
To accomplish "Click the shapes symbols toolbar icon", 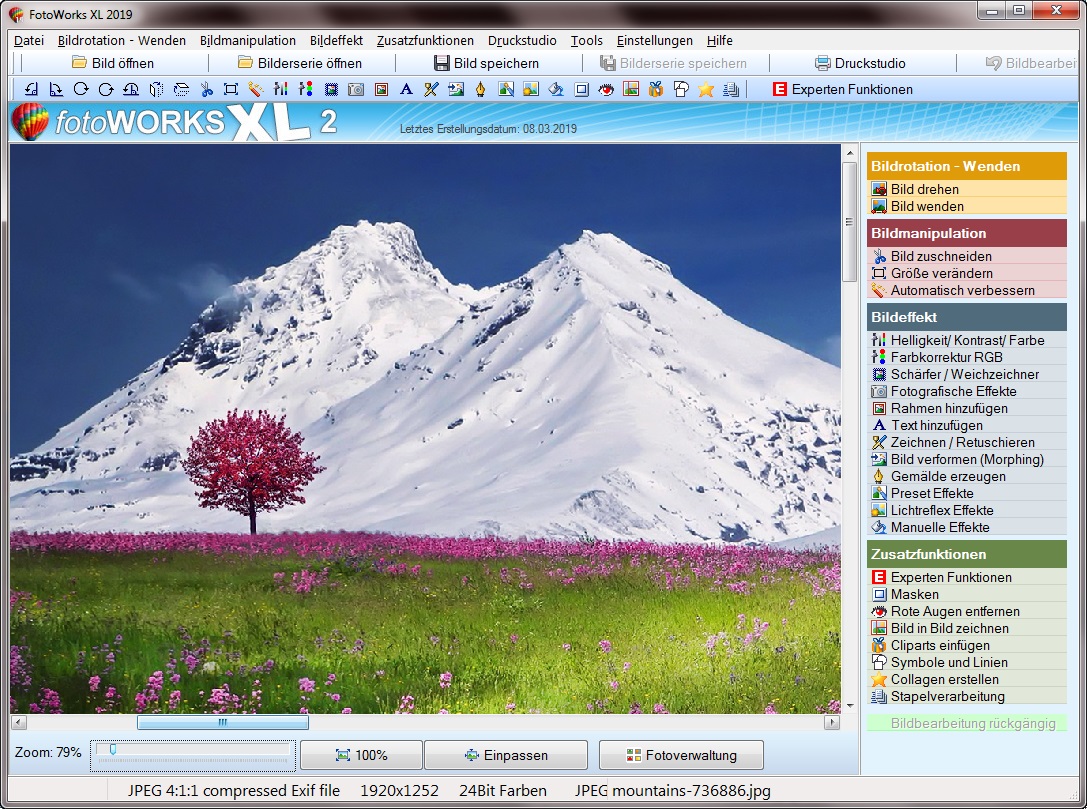I will coord(681,89).
